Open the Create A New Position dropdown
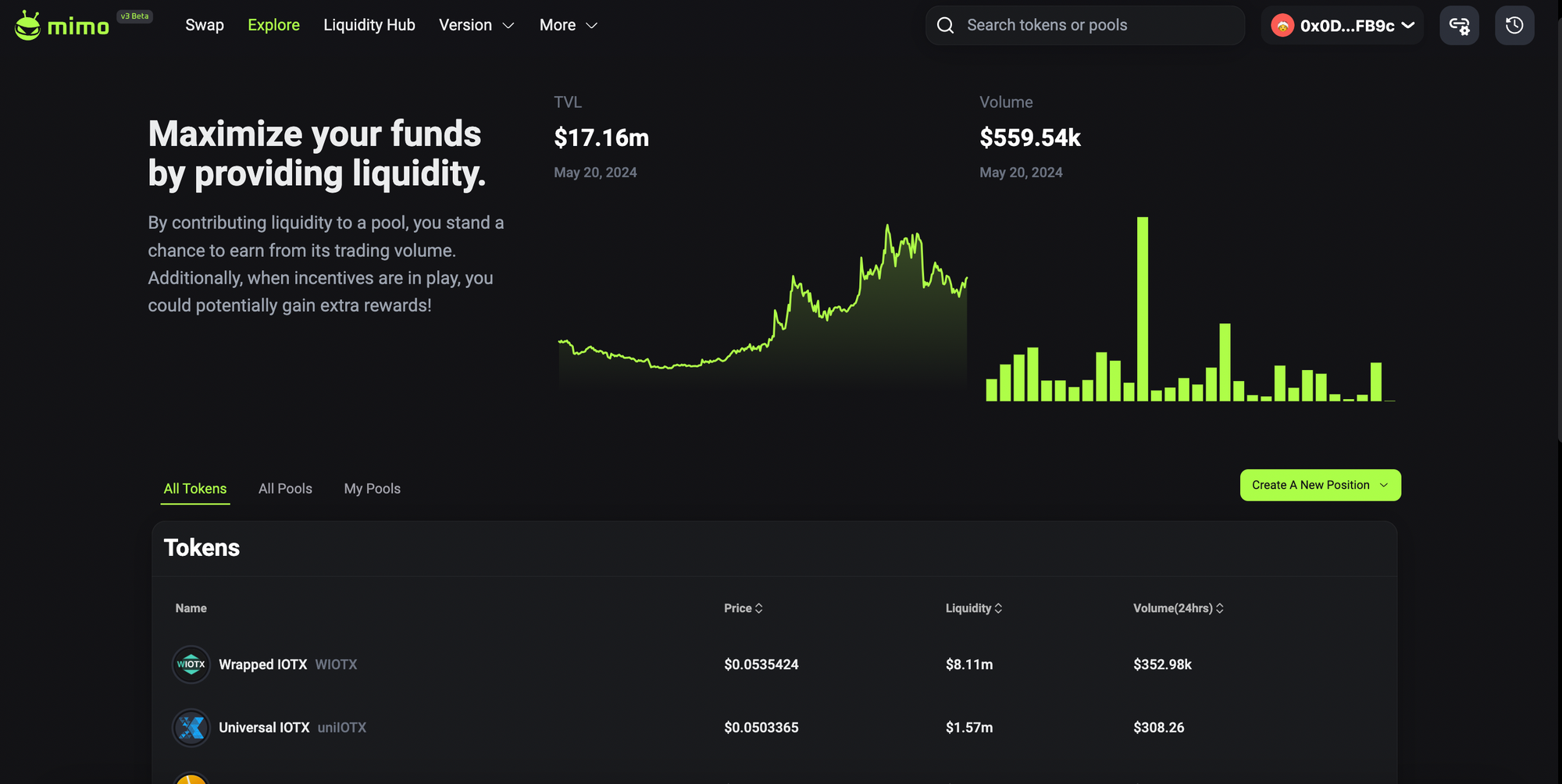Image resolution: width=1562 pixels, height=784 pixels. click(x=1320, y=485)
